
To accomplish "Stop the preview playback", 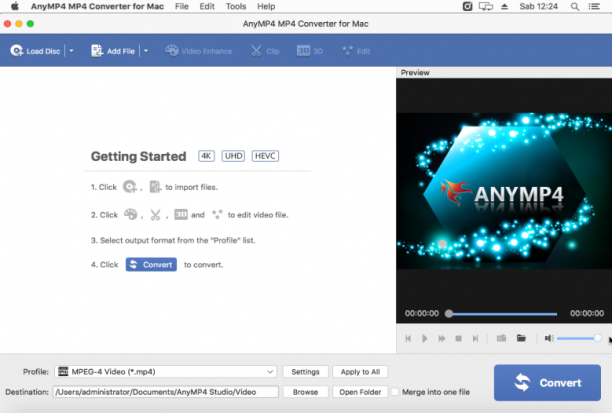I will point(459,338).
